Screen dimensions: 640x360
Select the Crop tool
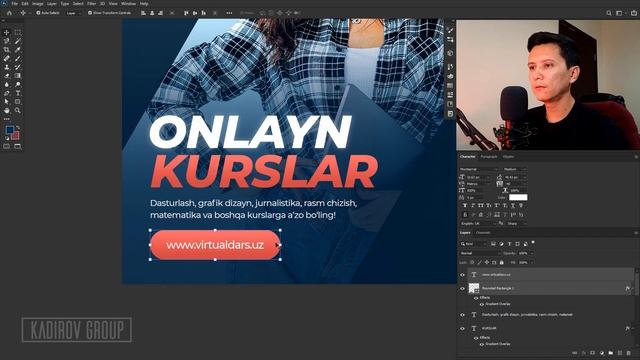tap(7, 50)
